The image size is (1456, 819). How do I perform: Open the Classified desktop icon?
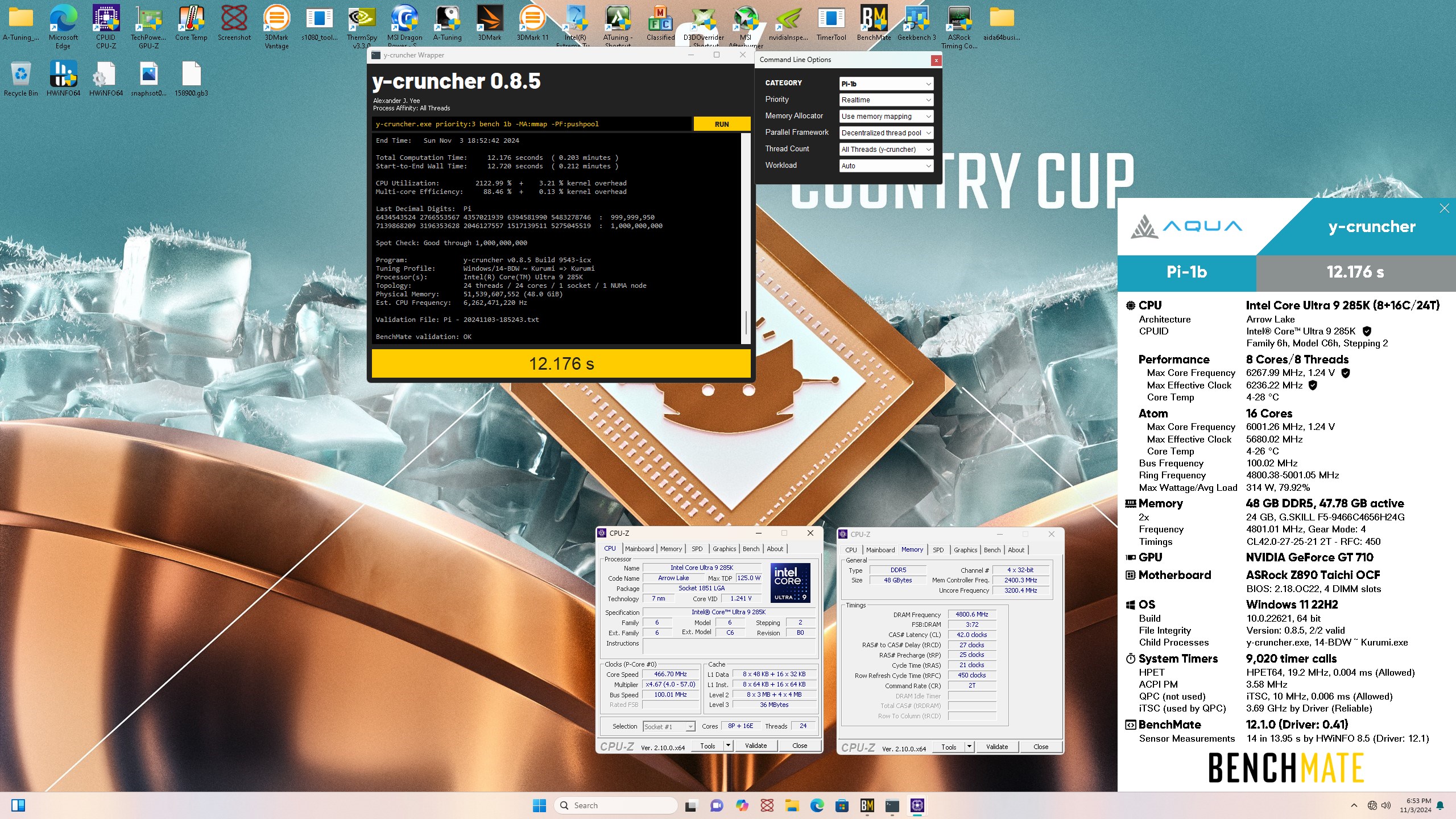point(660,23)
